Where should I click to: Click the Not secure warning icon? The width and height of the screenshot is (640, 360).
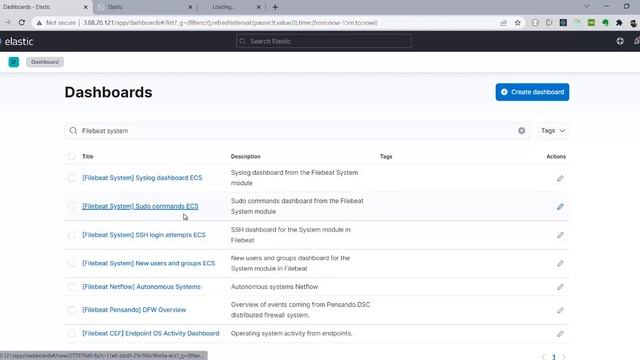39,23
